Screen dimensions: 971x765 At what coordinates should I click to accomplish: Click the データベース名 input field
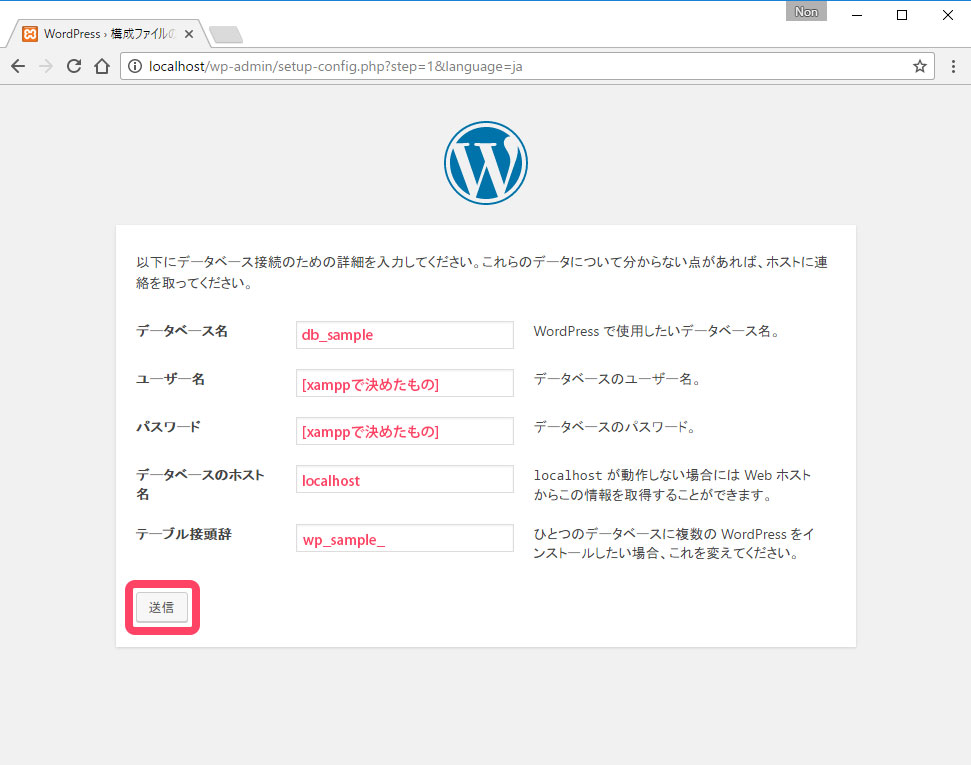[x=404, y=334]
